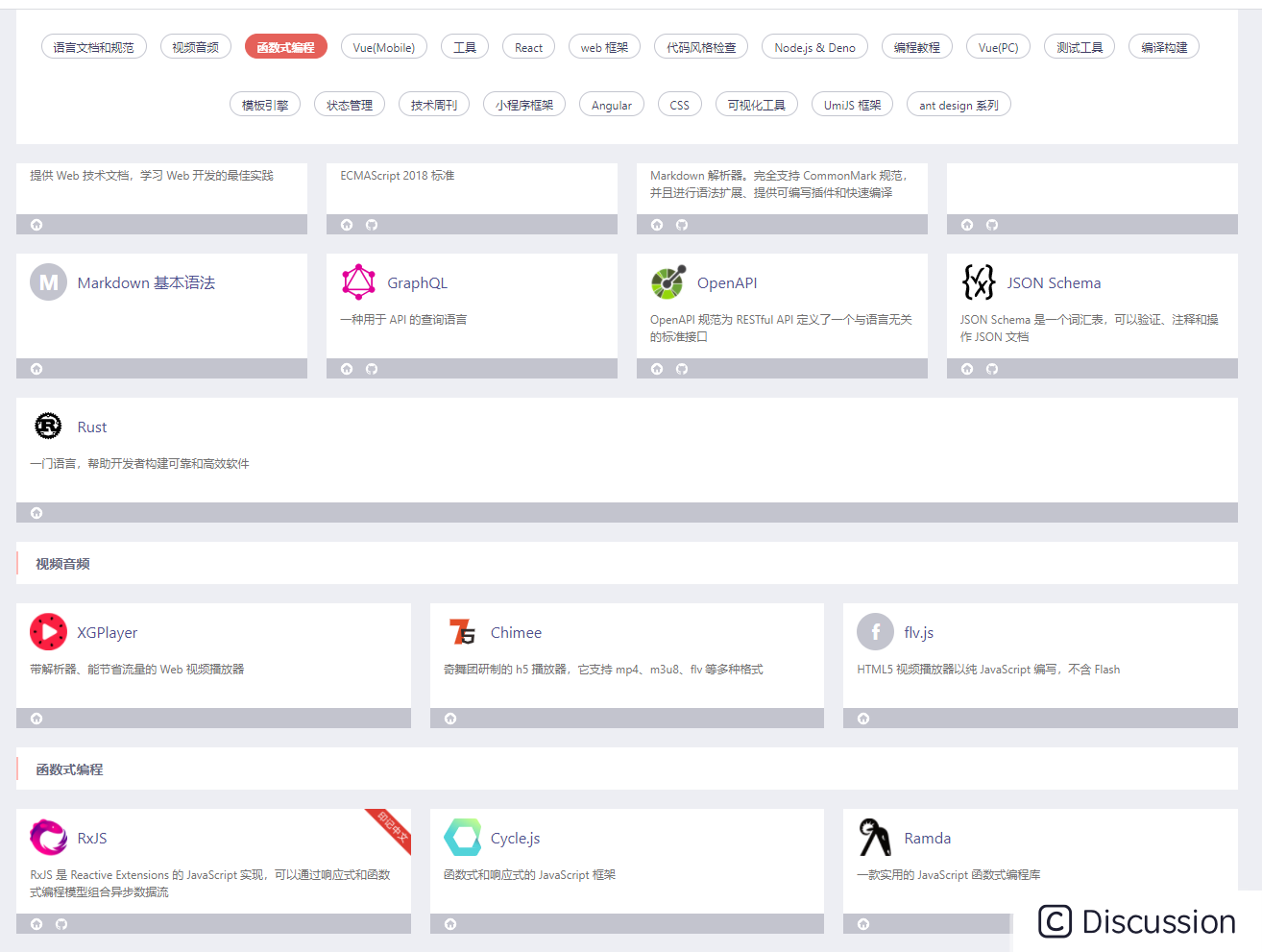Image resolution: width=1262 pixels, height=952 pixels.
Task: Click the JSON Schema braces logo
Action: tap(979, 282)
